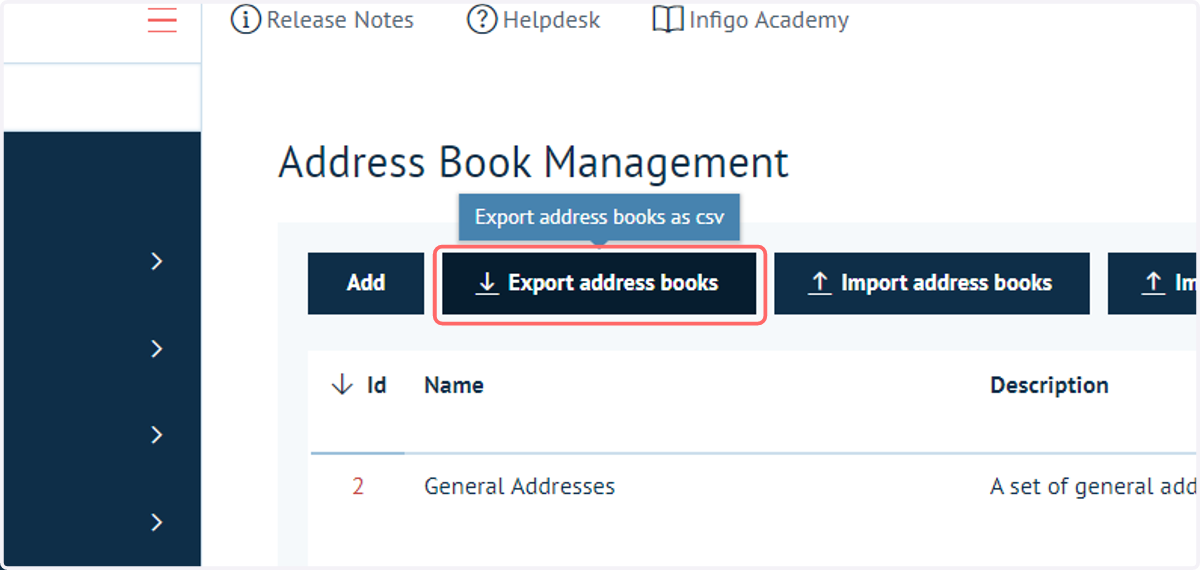Click the Add button
The image size is (1200, 570).
[x=366, y=283]
